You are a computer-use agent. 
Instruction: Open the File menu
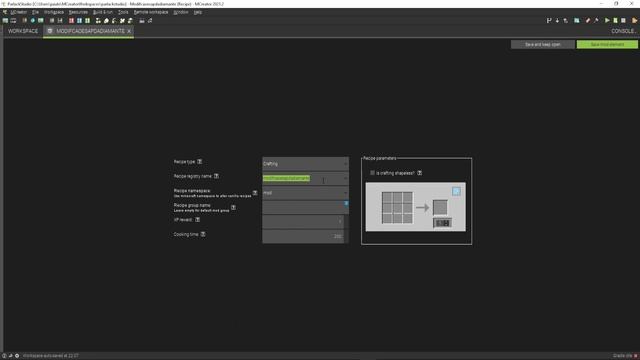click(36, 12)
